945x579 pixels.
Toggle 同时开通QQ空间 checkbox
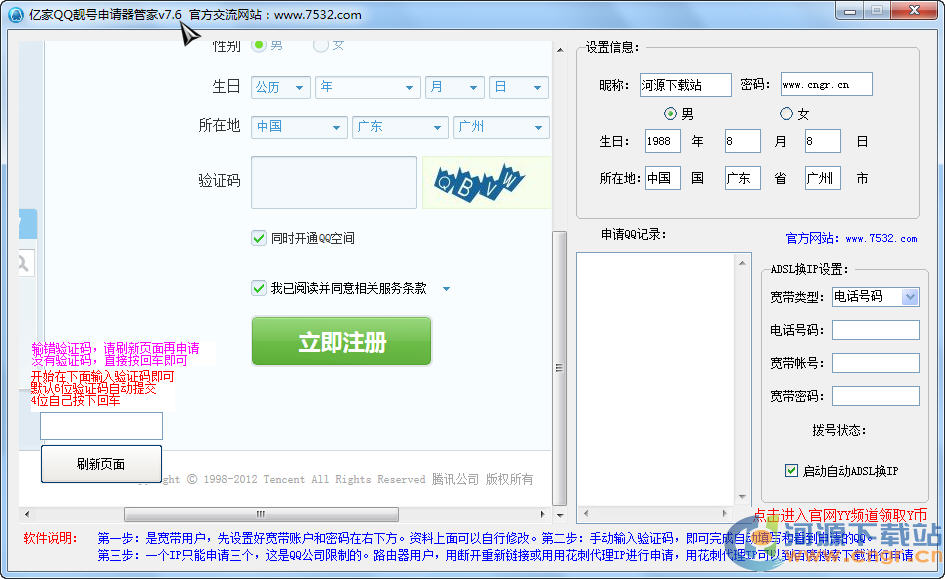(259, 238)
